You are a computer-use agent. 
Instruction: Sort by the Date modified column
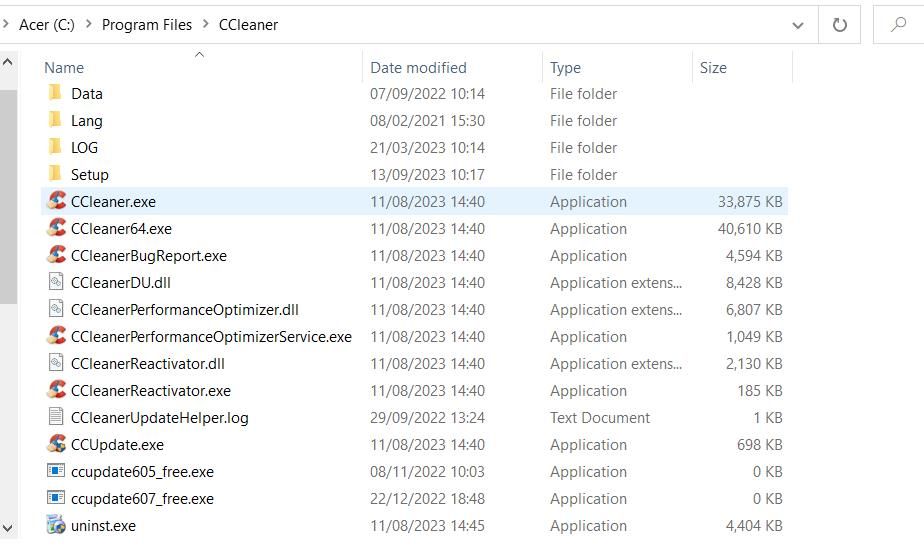point(418,67)
